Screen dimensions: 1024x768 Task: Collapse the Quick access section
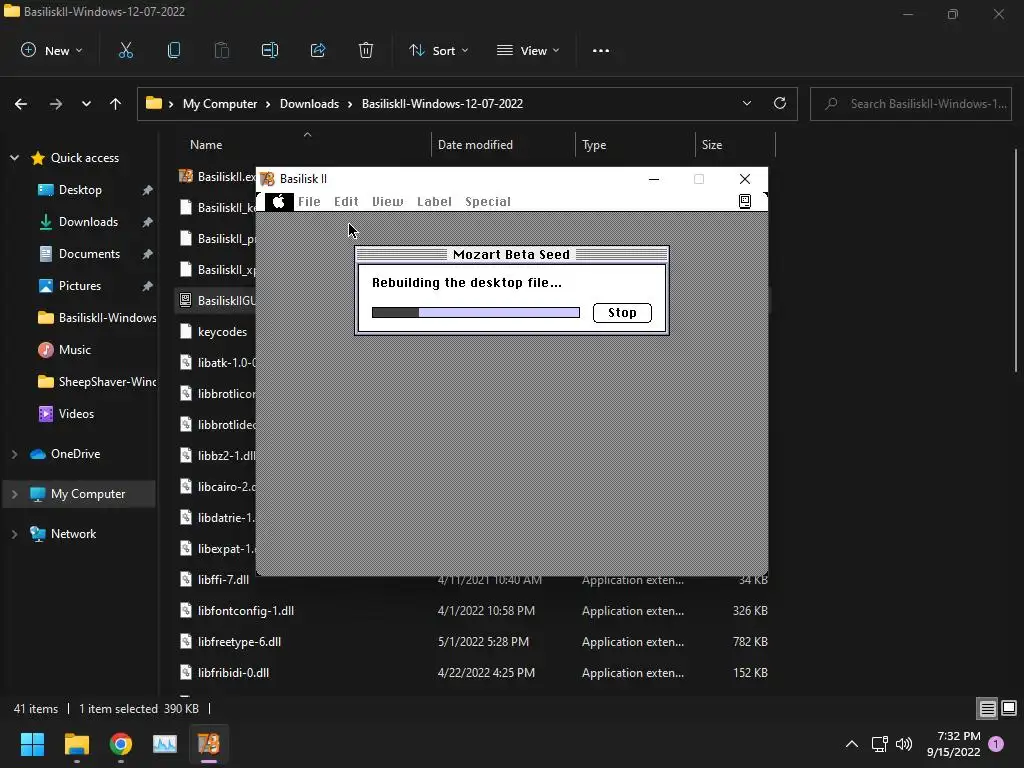tap(14, 158)
